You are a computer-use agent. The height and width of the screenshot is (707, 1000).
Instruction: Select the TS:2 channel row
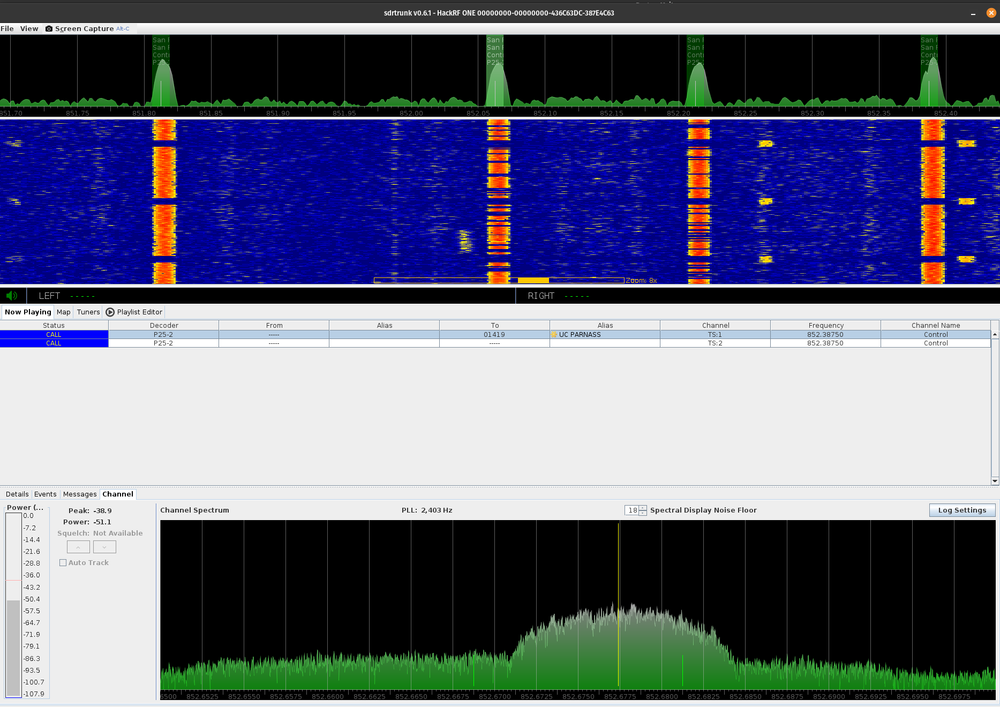(x=714, y=343)
